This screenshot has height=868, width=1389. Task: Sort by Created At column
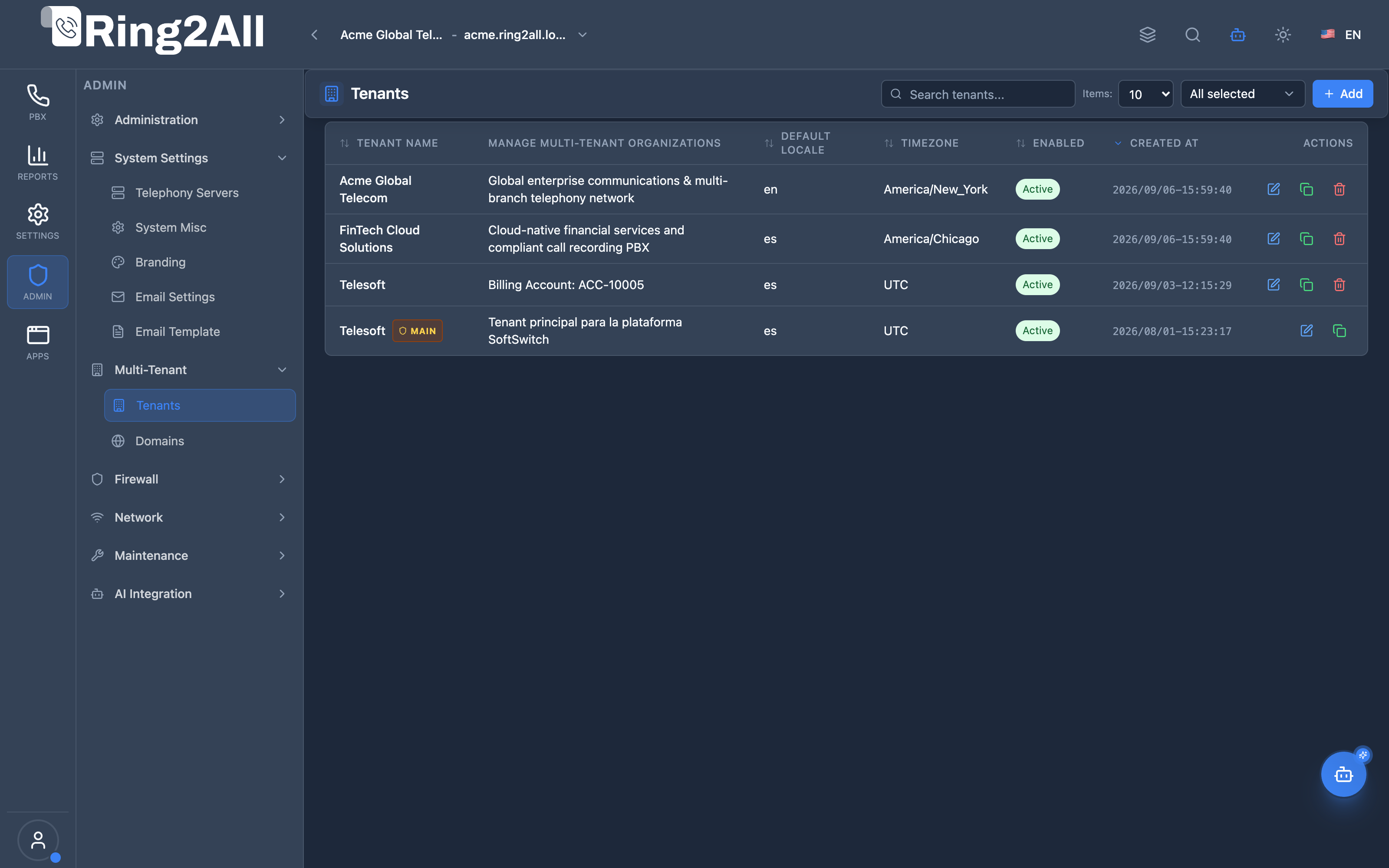point(1156,143)
